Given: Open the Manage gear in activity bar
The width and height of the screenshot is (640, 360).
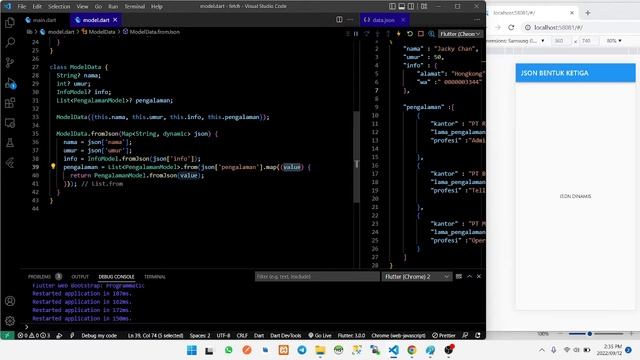Looking at the screenshot, I should point(10,321).
